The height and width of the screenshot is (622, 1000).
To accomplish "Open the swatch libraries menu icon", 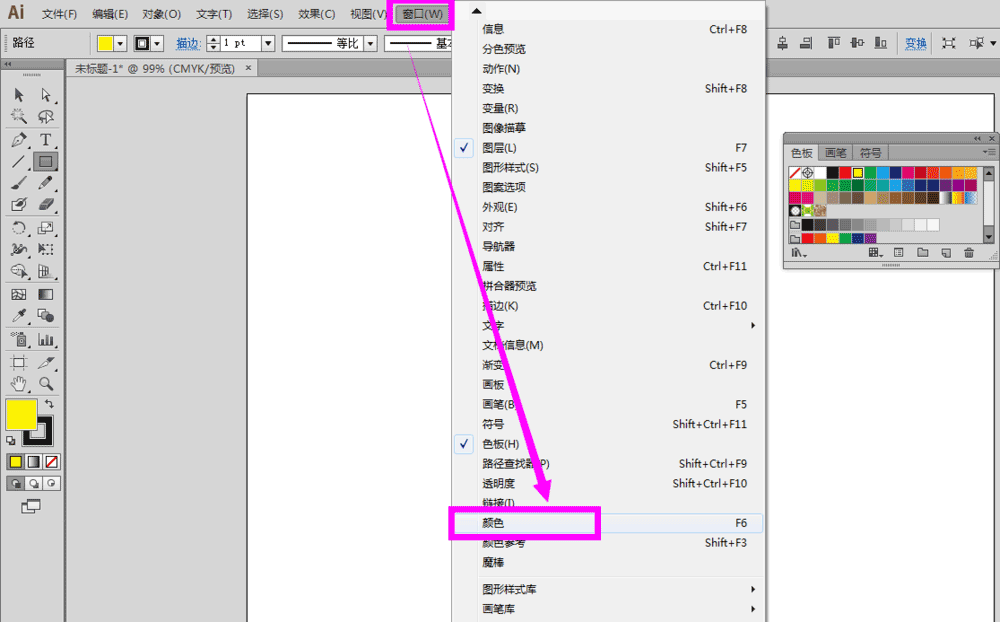I will pos(797,253).
